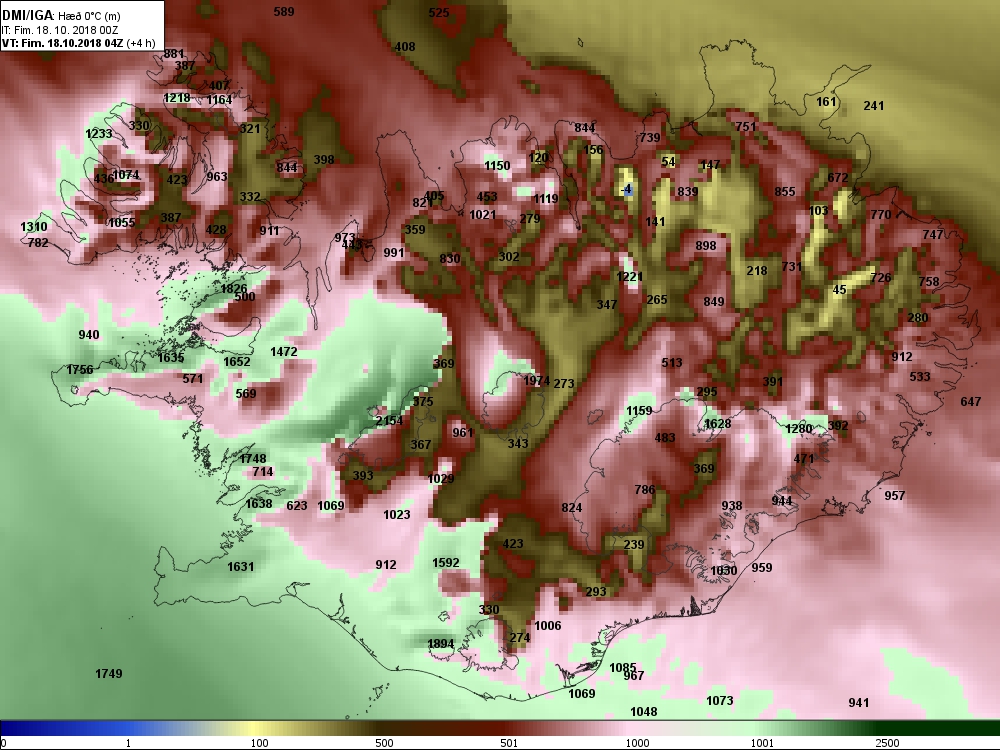
Task: Click the 1073 height value
Action: [x=719, y=700]
